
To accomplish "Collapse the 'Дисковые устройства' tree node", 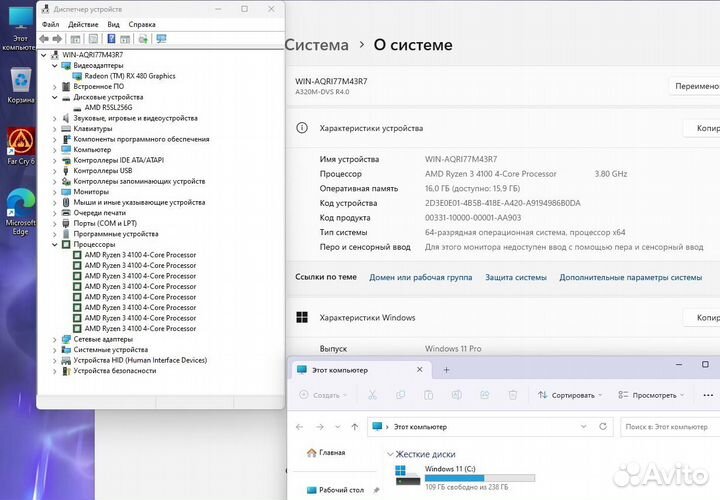I will 55,97.
